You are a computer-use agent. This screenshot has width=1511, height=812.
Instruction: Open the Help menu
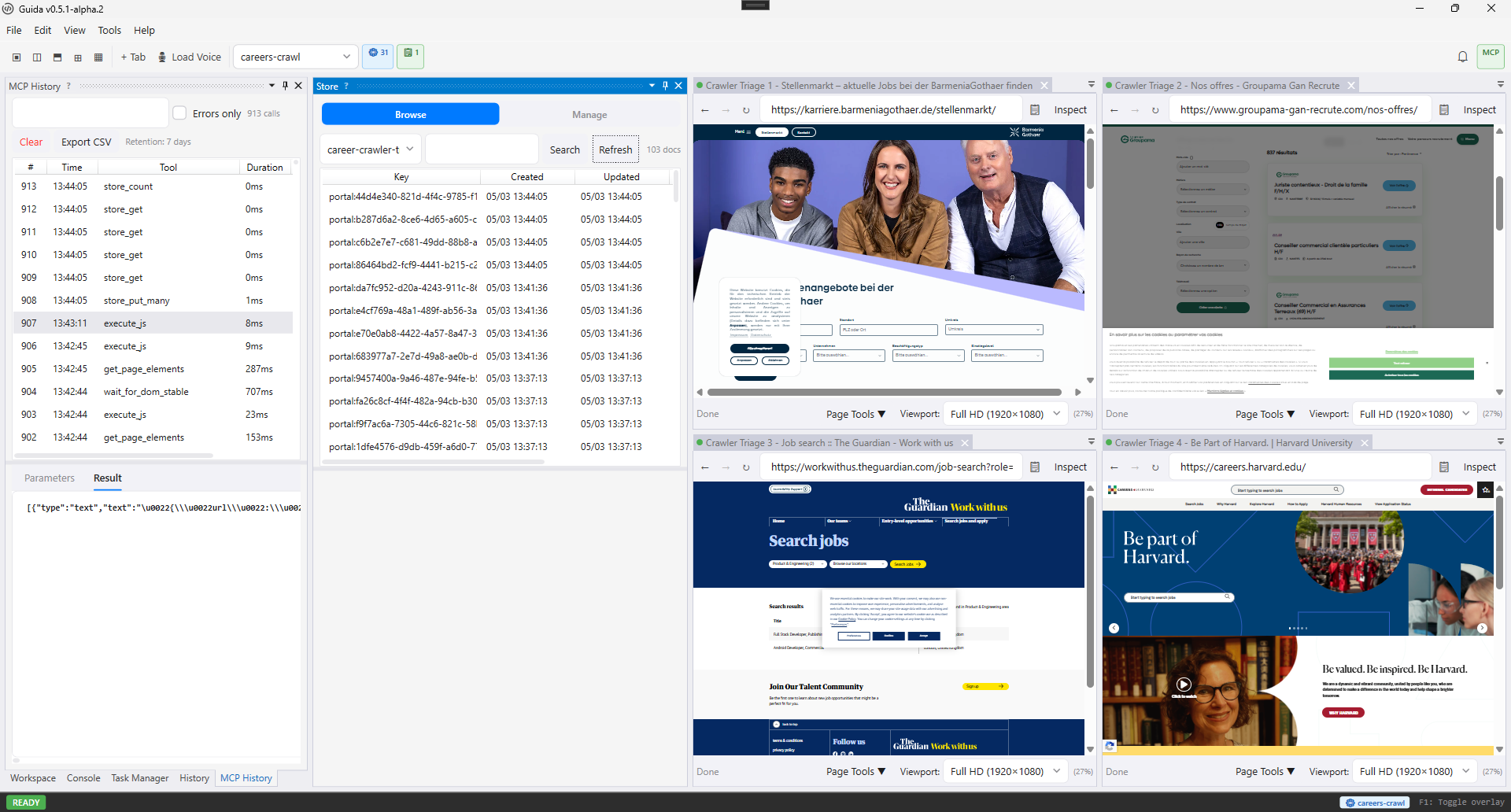click(144, 31)
